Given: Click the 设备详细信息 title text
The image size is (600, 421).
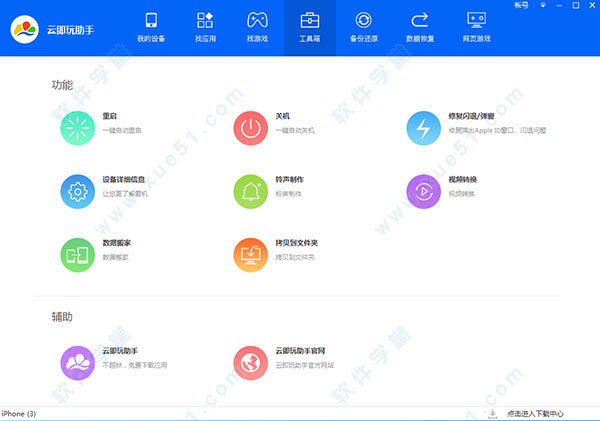Looking at the screenshot, I should (x=124, y=179).
